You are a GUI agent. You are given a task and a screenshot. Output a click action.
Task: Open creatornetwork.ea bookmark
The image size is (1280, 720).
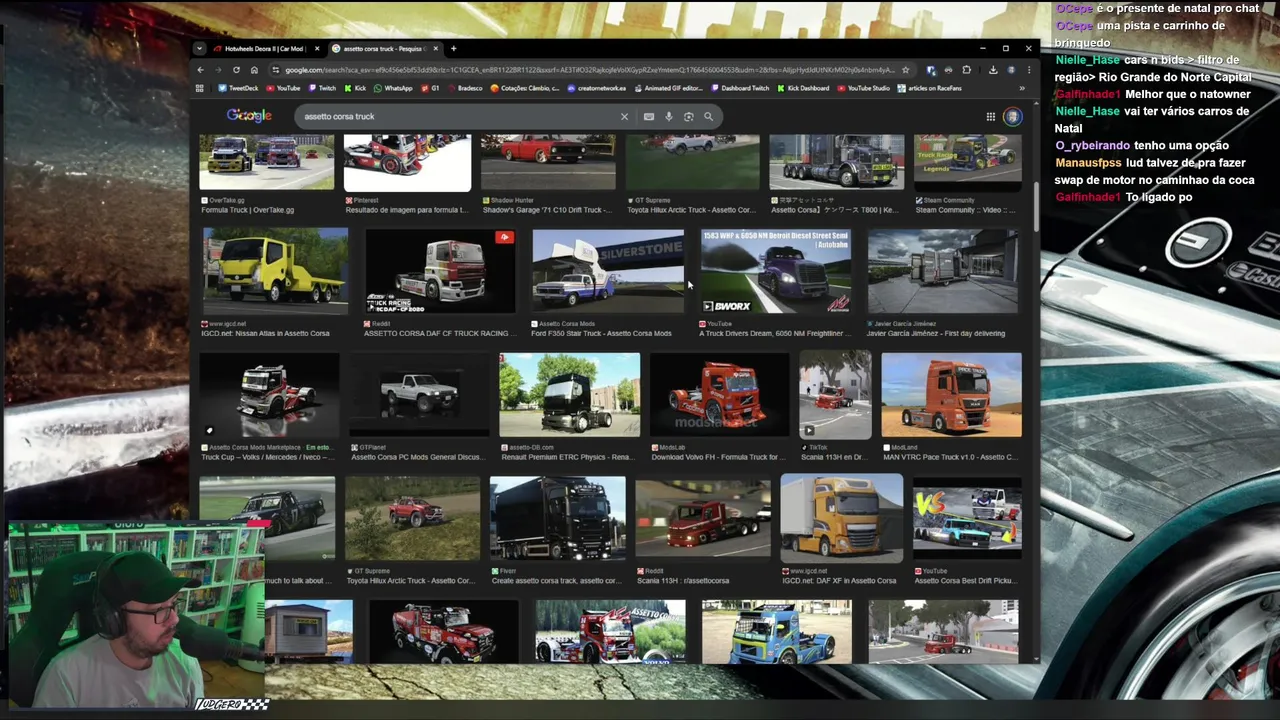pos(598,88)
